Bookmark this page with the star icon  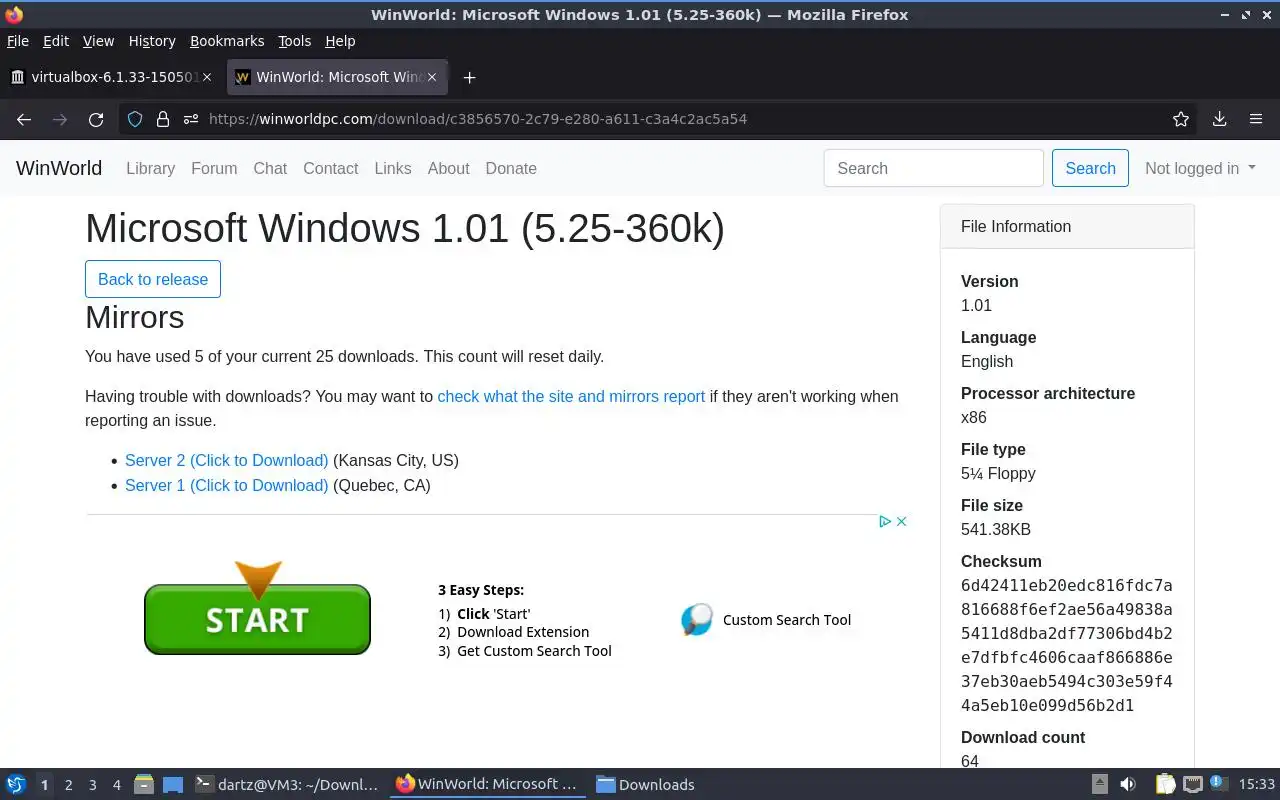click(1181, 119)
